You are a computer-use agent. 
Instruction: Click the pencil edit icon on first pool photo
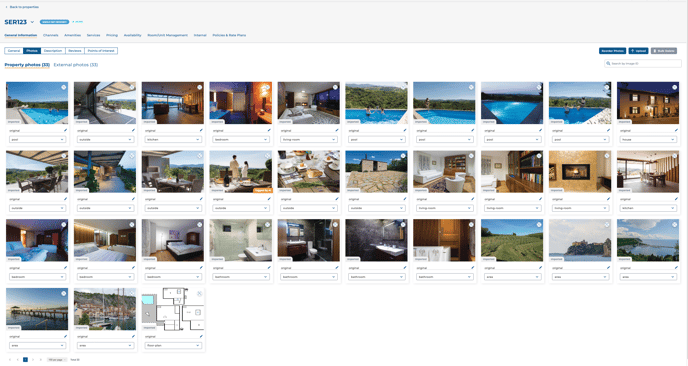(x=66, y=130)
